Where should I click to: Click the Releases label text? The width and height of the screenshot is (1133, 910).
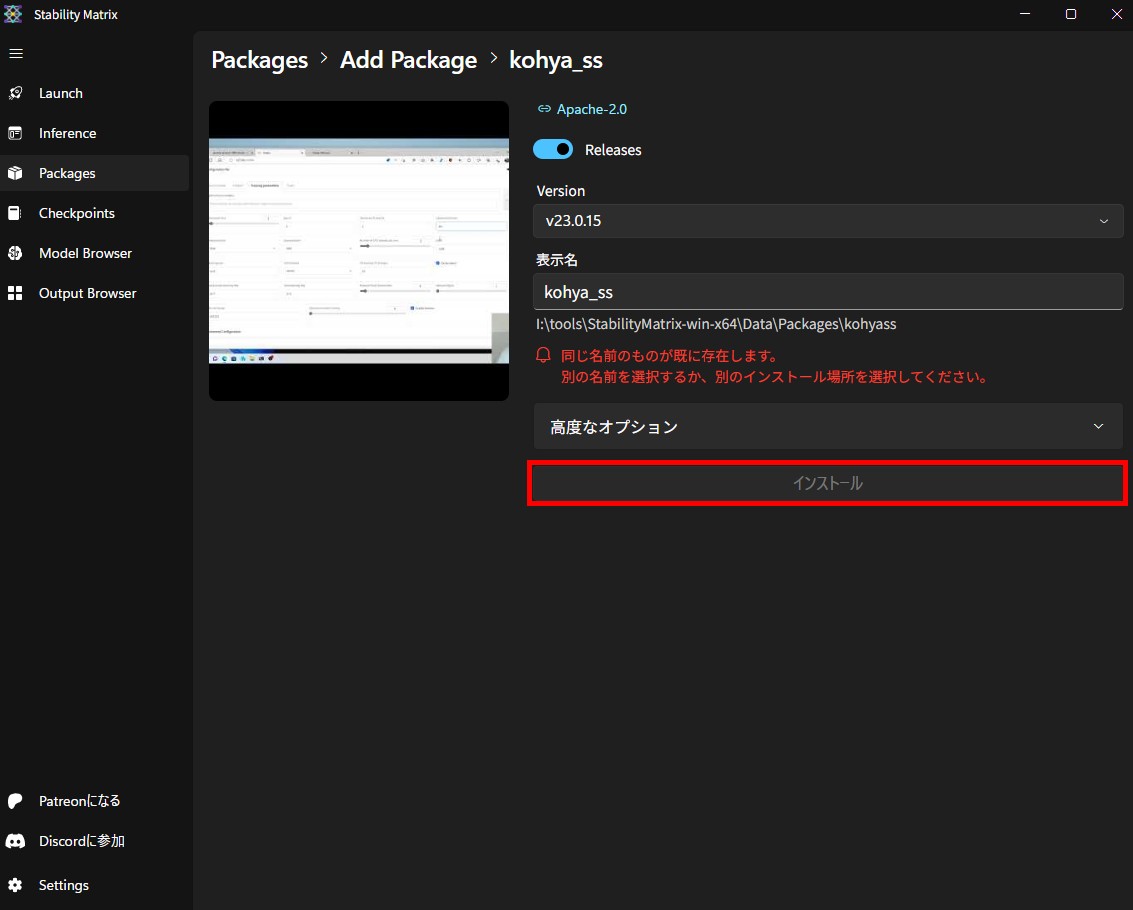pos(613,150)
